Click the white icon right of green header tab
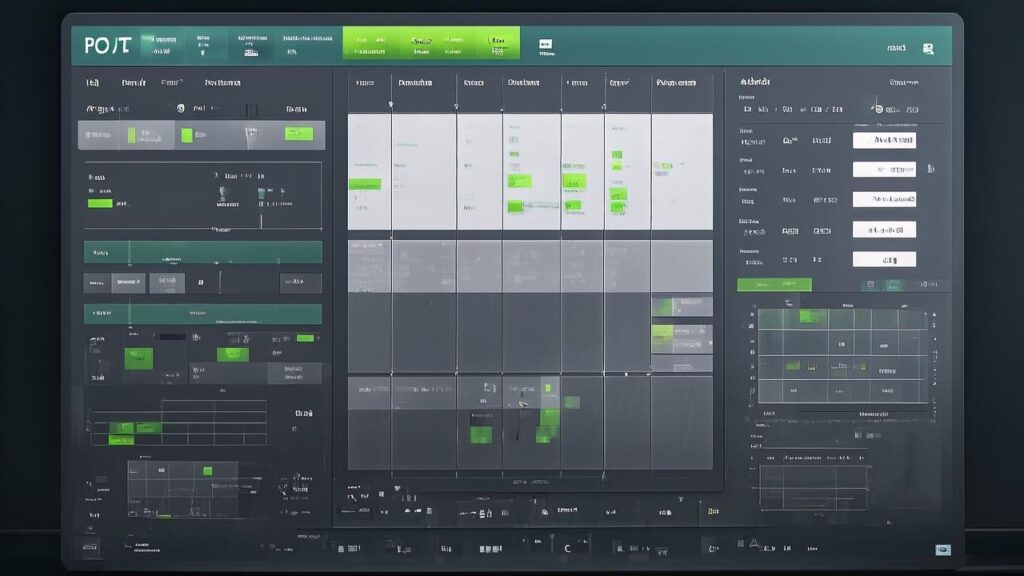This screenshot has height=576, width=1024. (x=545, y=44)
